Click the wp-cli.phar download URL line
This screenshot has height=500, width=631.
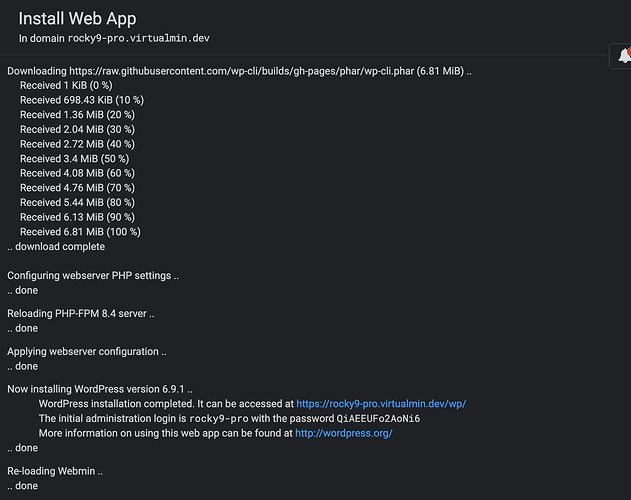240,71
